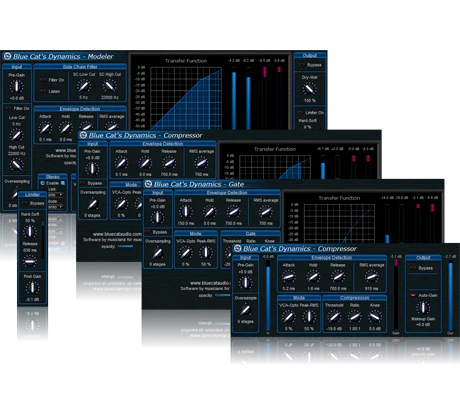Toggle Limiter On in the Modeler Output section
The height and width of the screenshot is (416, 460).
[300, 113]
